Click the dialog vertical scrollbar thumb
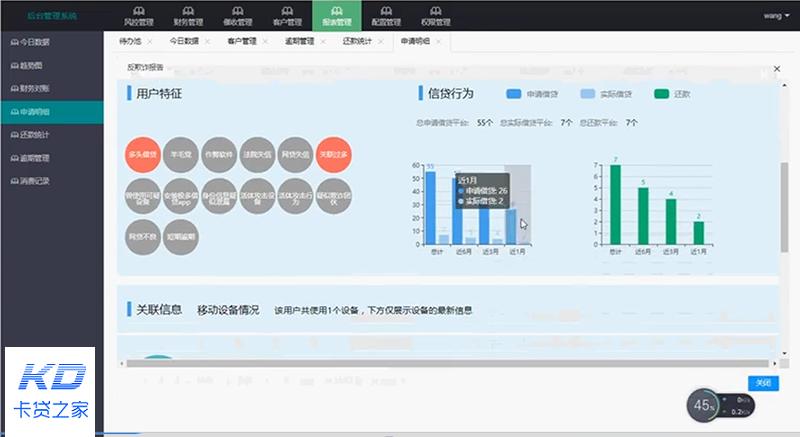The image size is (800, 437). (x=784, y=207)
